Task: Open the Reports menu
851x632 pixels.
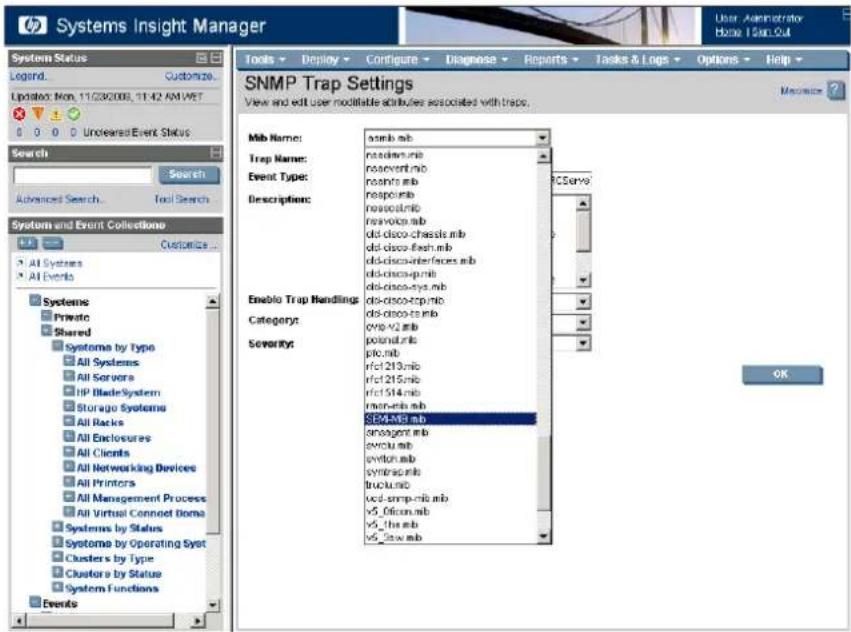Action: [551, 59]
